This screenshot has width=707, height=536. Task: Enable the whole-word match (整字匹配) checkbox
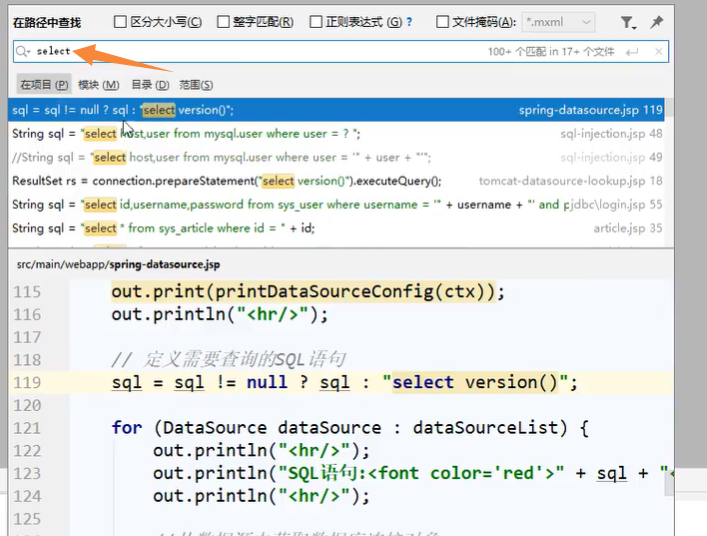(x=223, y=22)
